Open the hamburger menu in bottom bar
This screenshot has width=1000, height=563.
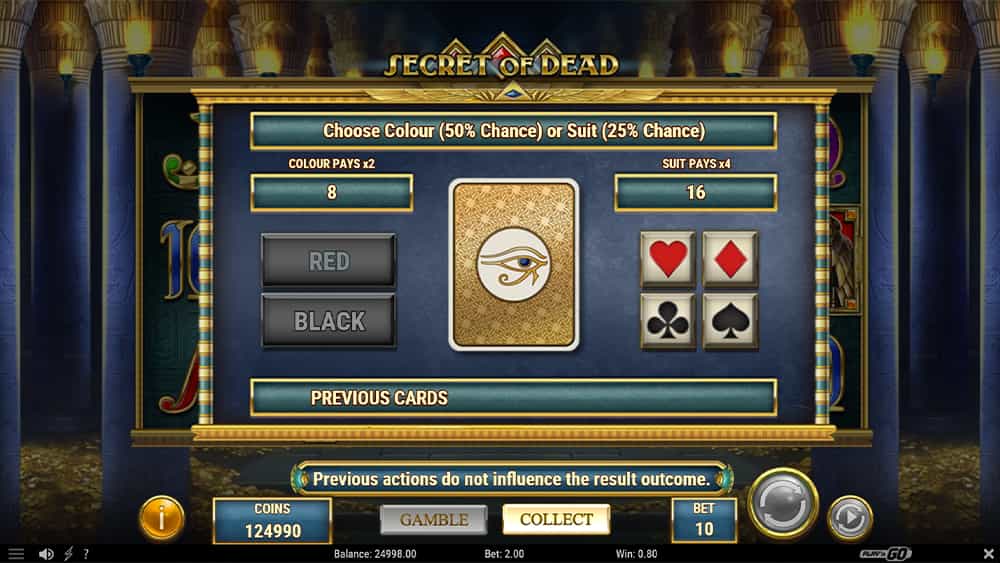(16, 554)
